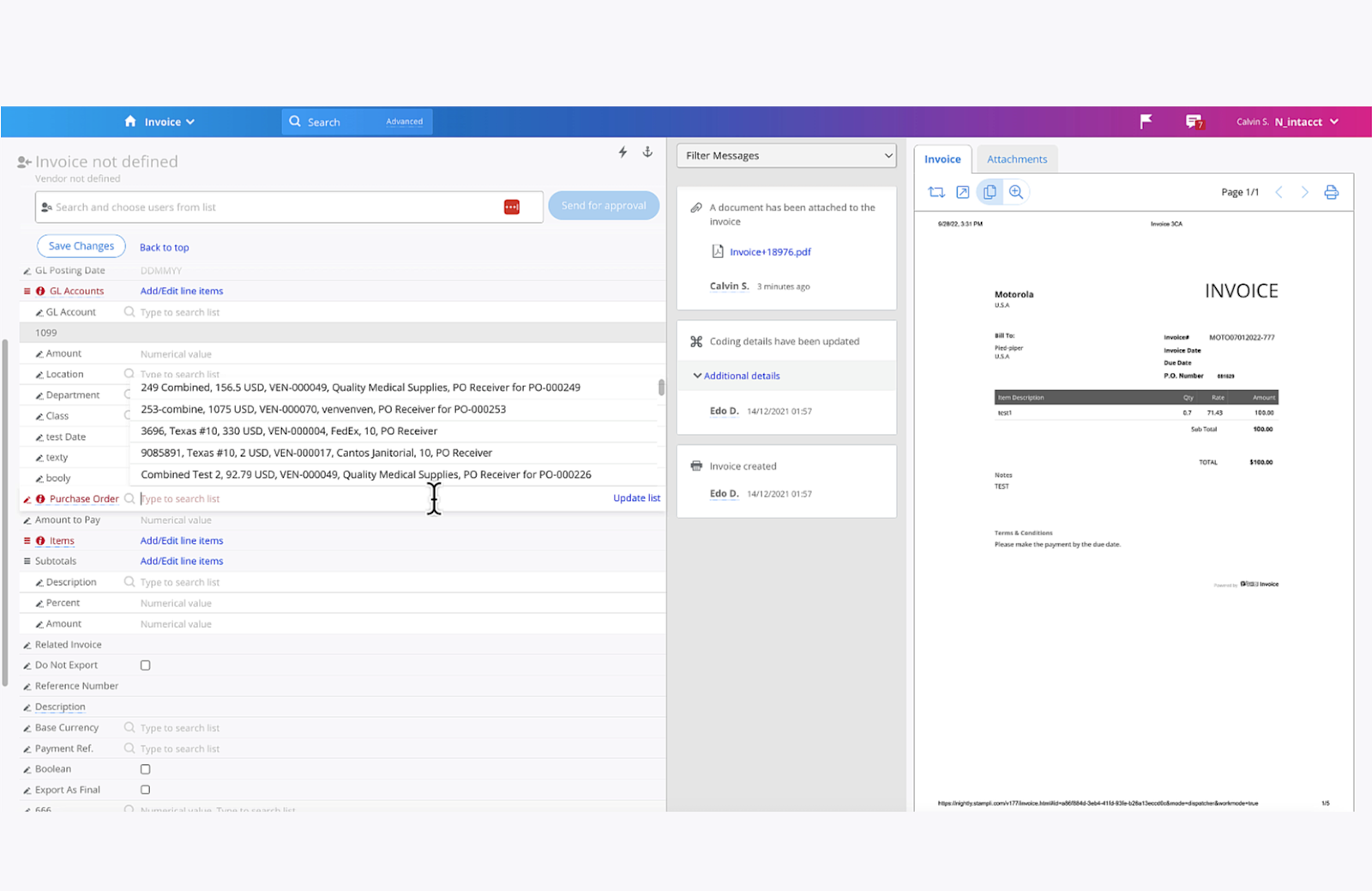Screen dimensions: 1372x891
Task: Enable the Export As Final checkbox
Action: click(146, 790)
